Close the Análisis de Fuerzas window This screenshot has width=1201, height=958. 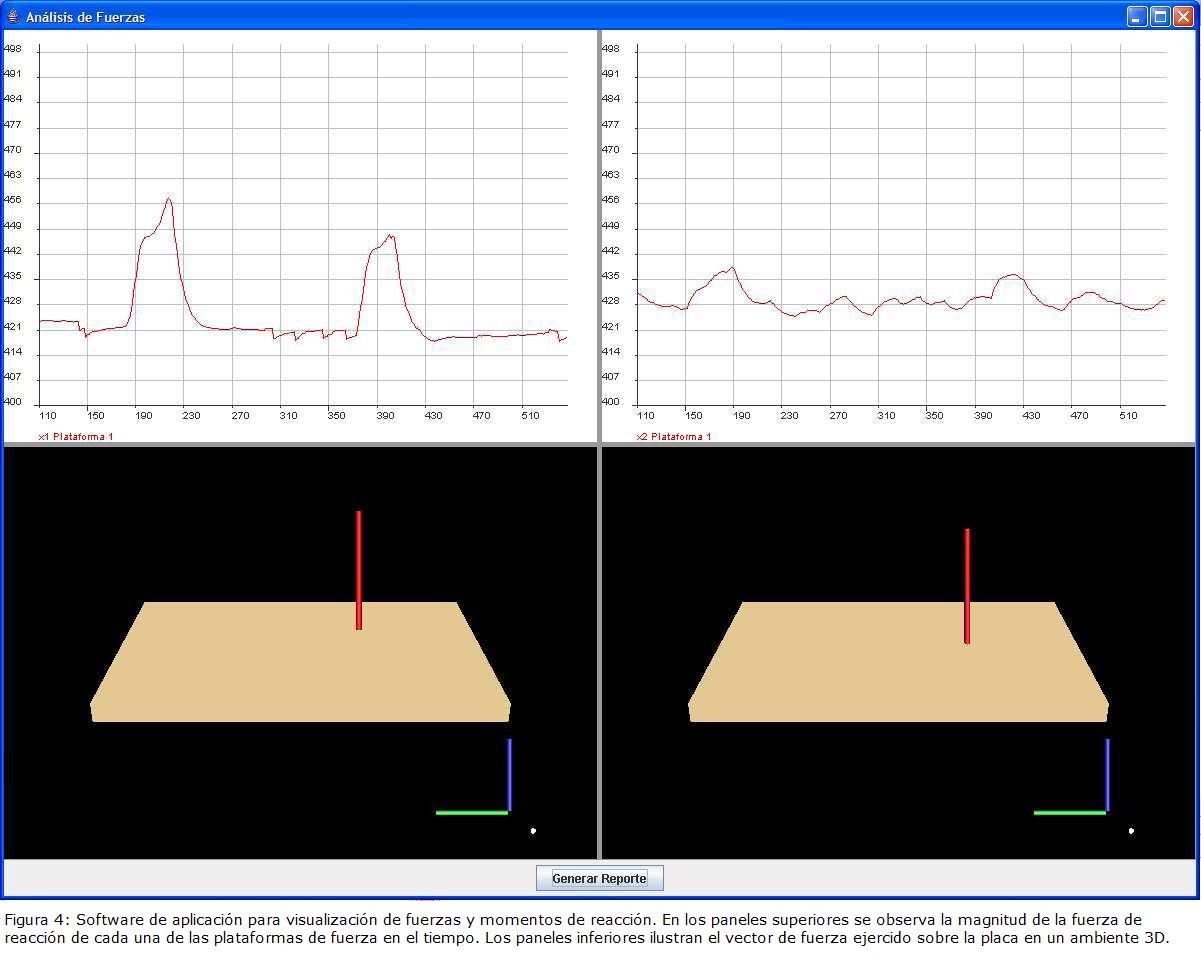tap(1183, 16)
